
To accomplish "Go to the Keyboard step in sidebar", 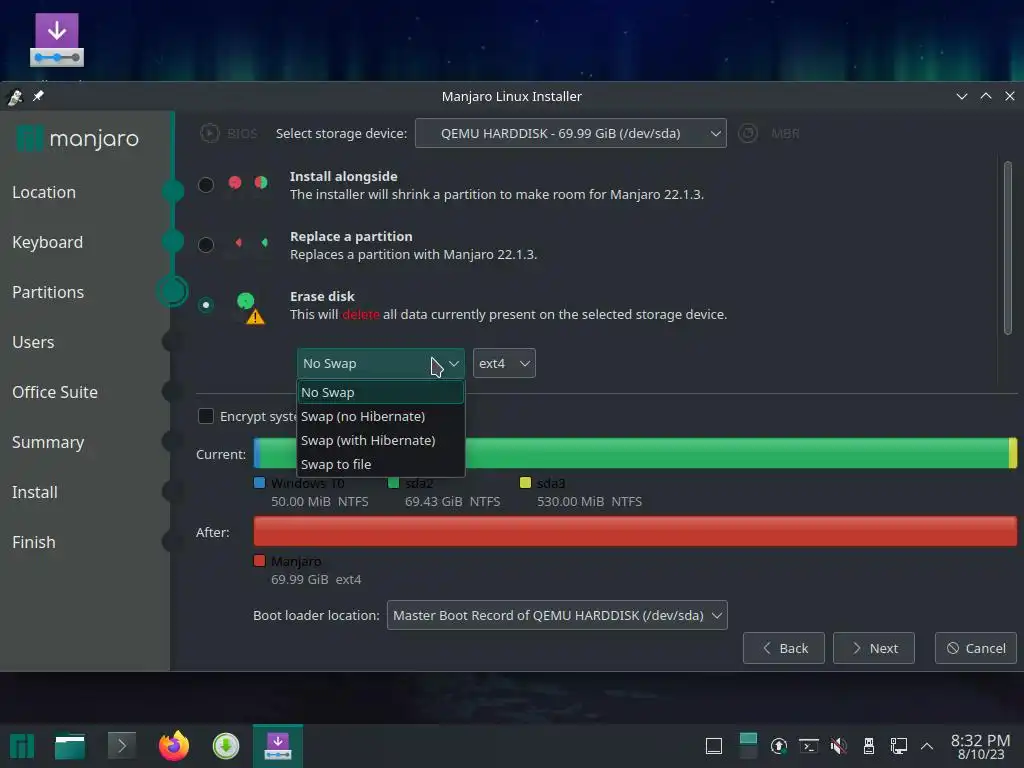I will point(48,242).
